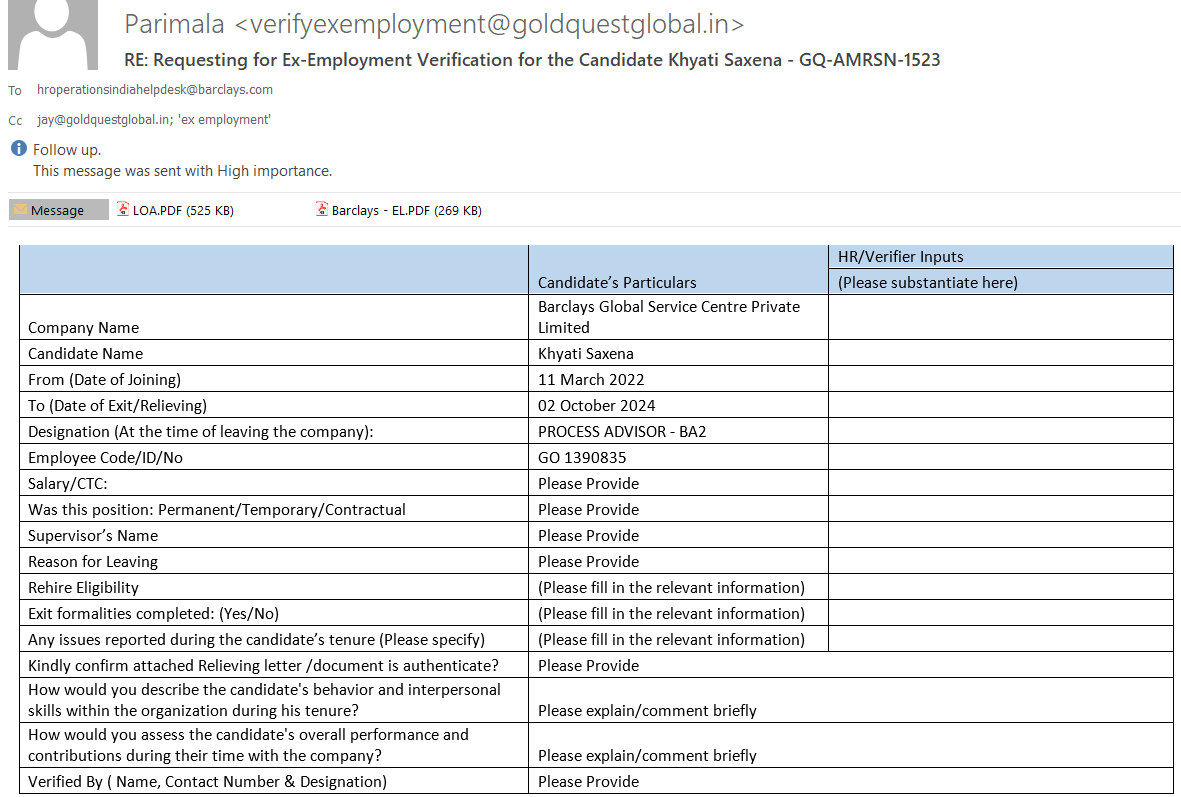This screenshot has width=1181, height=797.
Task: Click the 'ex employment' Cc recipient
Action: 224,120
